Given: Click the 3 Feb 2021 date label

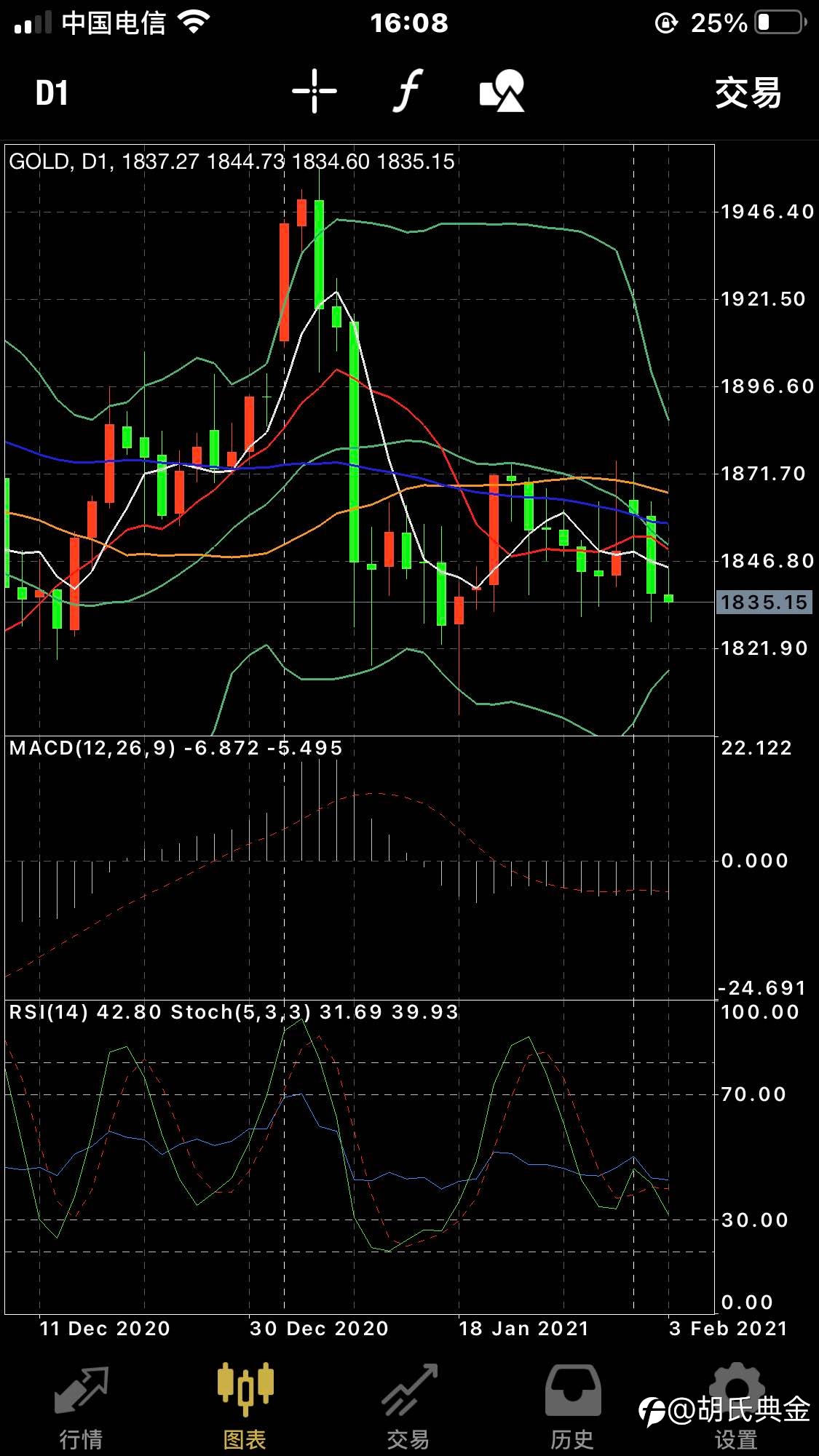Looking at the screenshot, I should pyautogui.click(x=728, y=1329).
